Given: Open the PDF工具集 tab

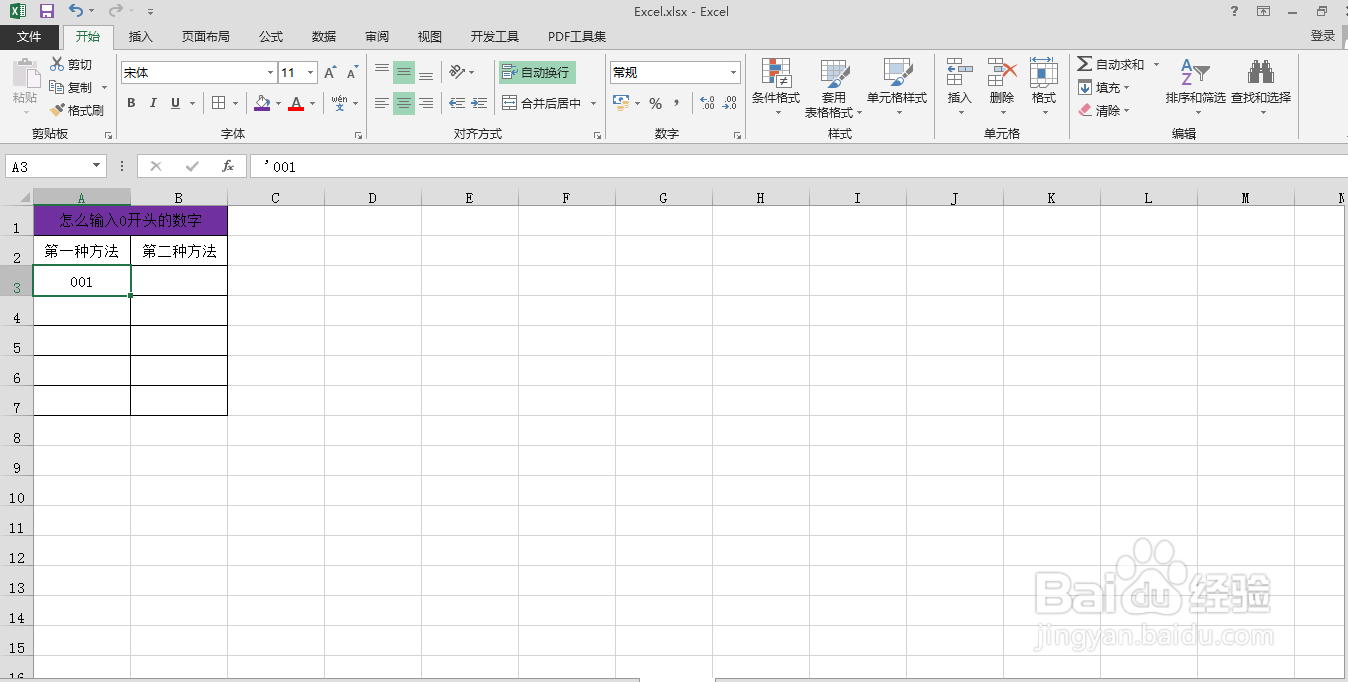Looking at the screenshot, I should (x=577, y=36).
